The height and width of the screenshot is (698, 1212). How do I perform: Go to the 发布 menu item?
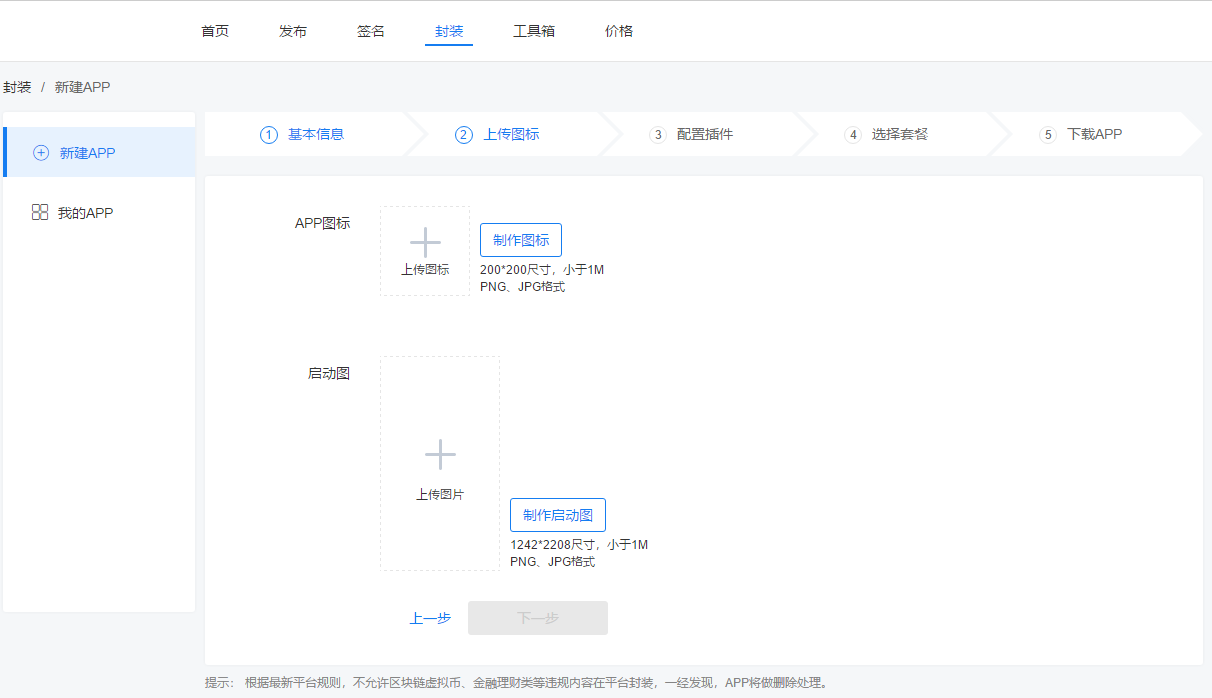[x=293, y=31]
